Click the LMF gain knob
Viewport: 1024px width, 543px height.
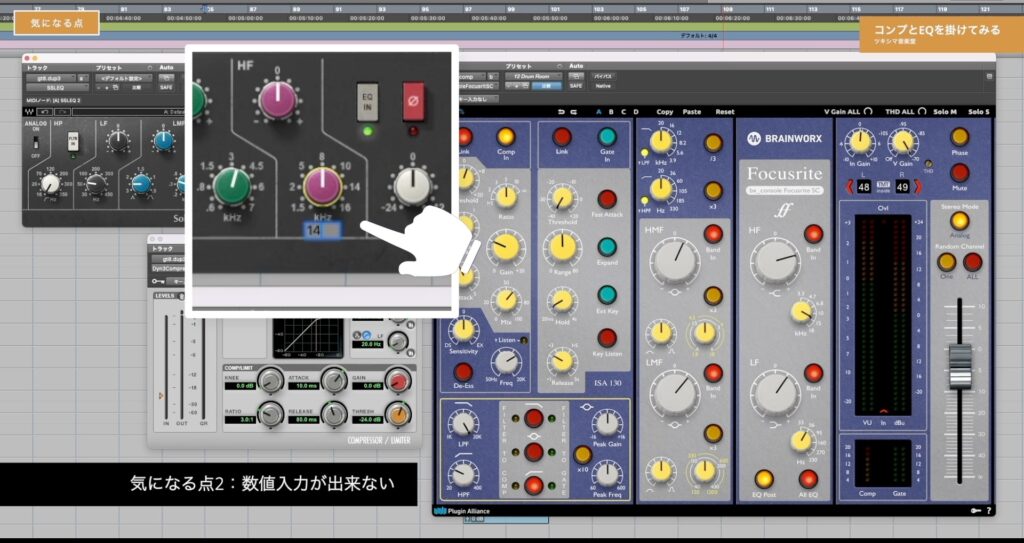pos(676,394)
